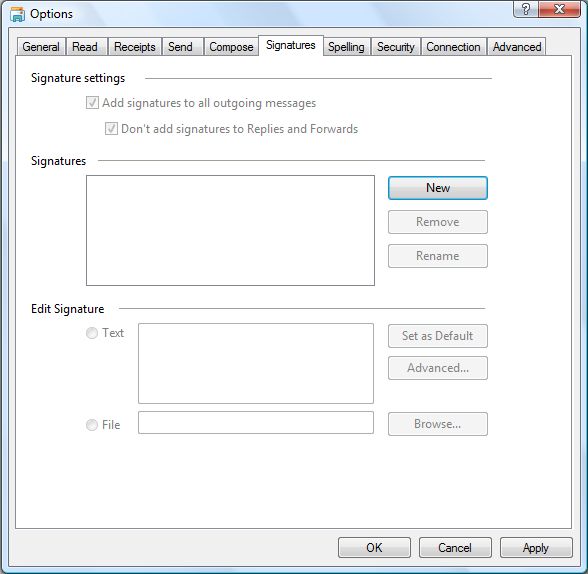Go to the Security tab
Image resolution: width=588 pixels, height=574 pixels.
[396, 47]
